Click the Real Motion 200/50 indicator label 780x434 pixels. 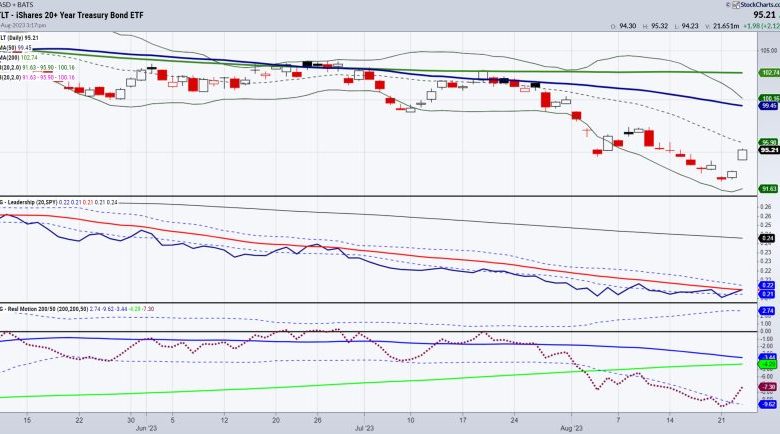47,309
